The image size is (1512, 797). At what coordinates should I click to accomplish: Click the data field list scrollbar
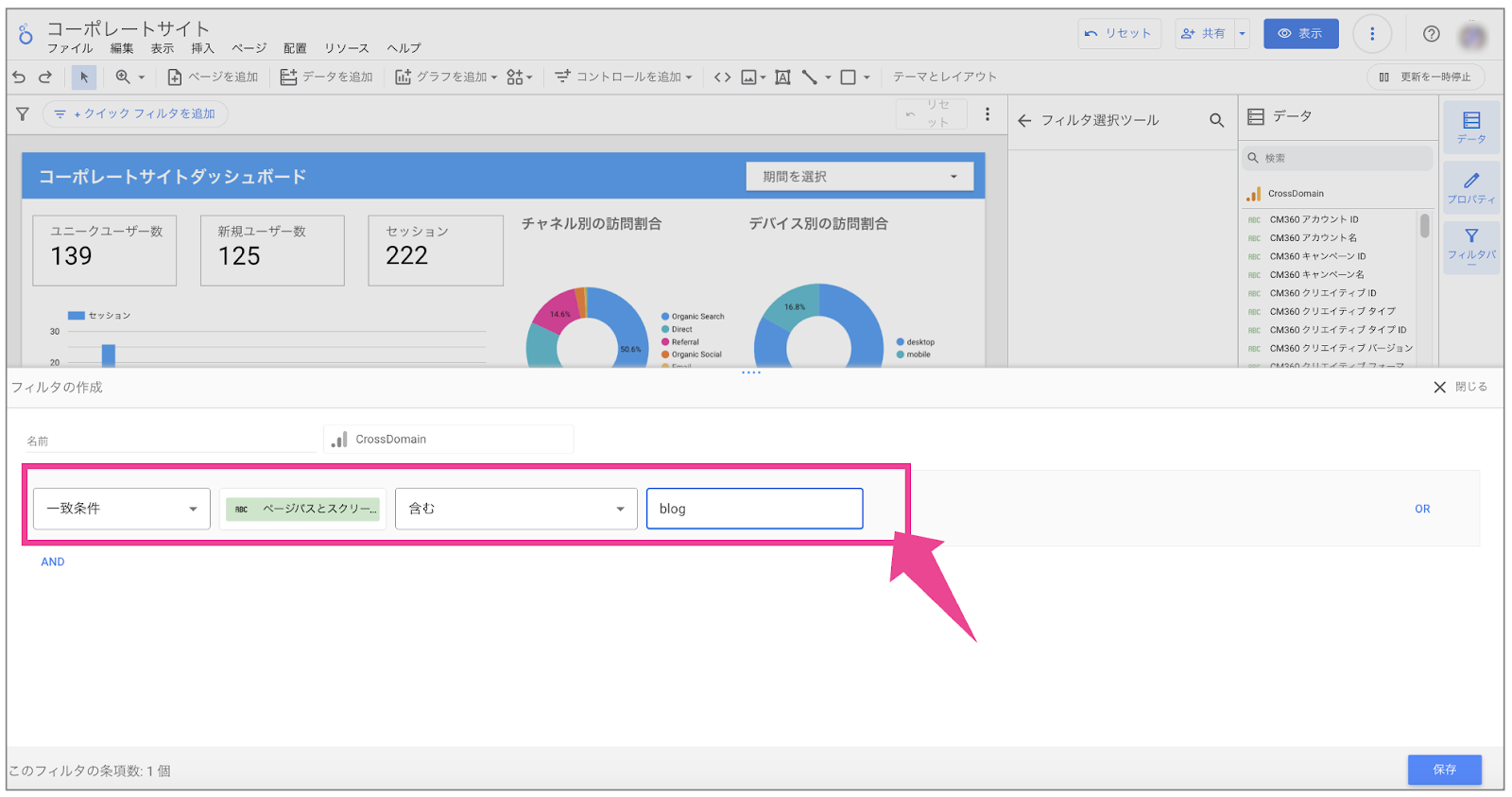pos(1424,226)
